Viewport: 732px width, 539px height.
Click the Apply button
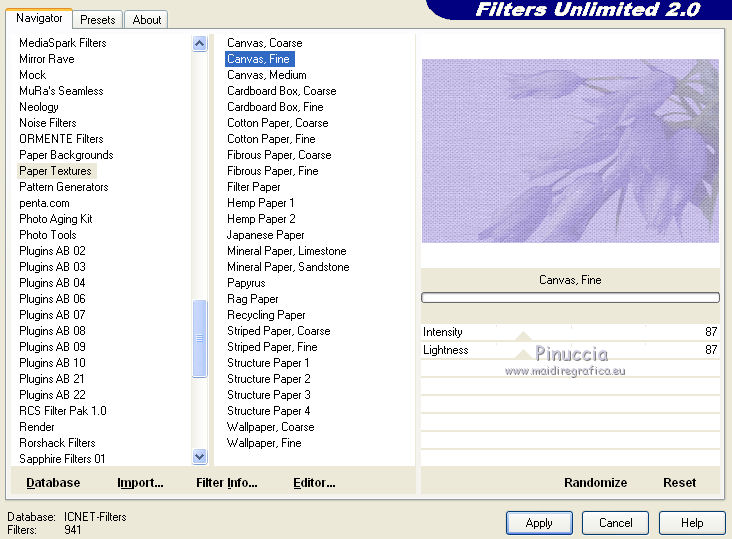(x=539, y=523)
